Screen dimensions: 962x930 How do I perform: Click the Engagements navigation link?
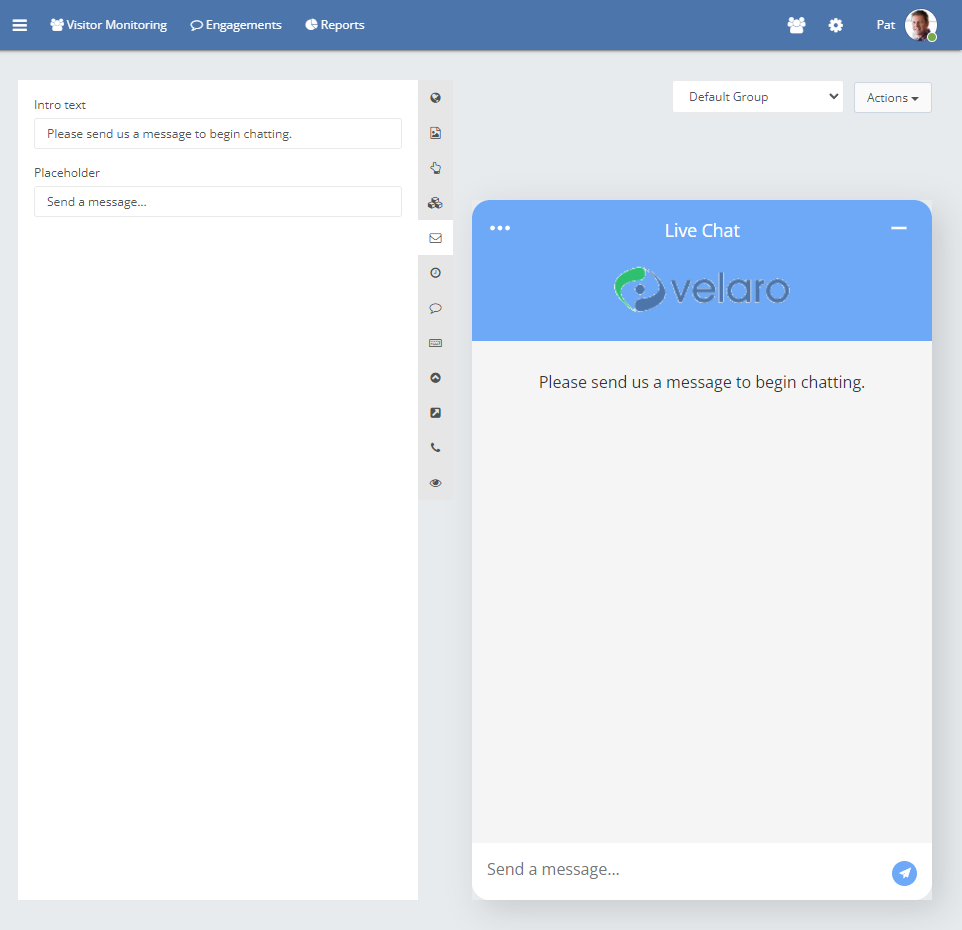click(236, 25)
